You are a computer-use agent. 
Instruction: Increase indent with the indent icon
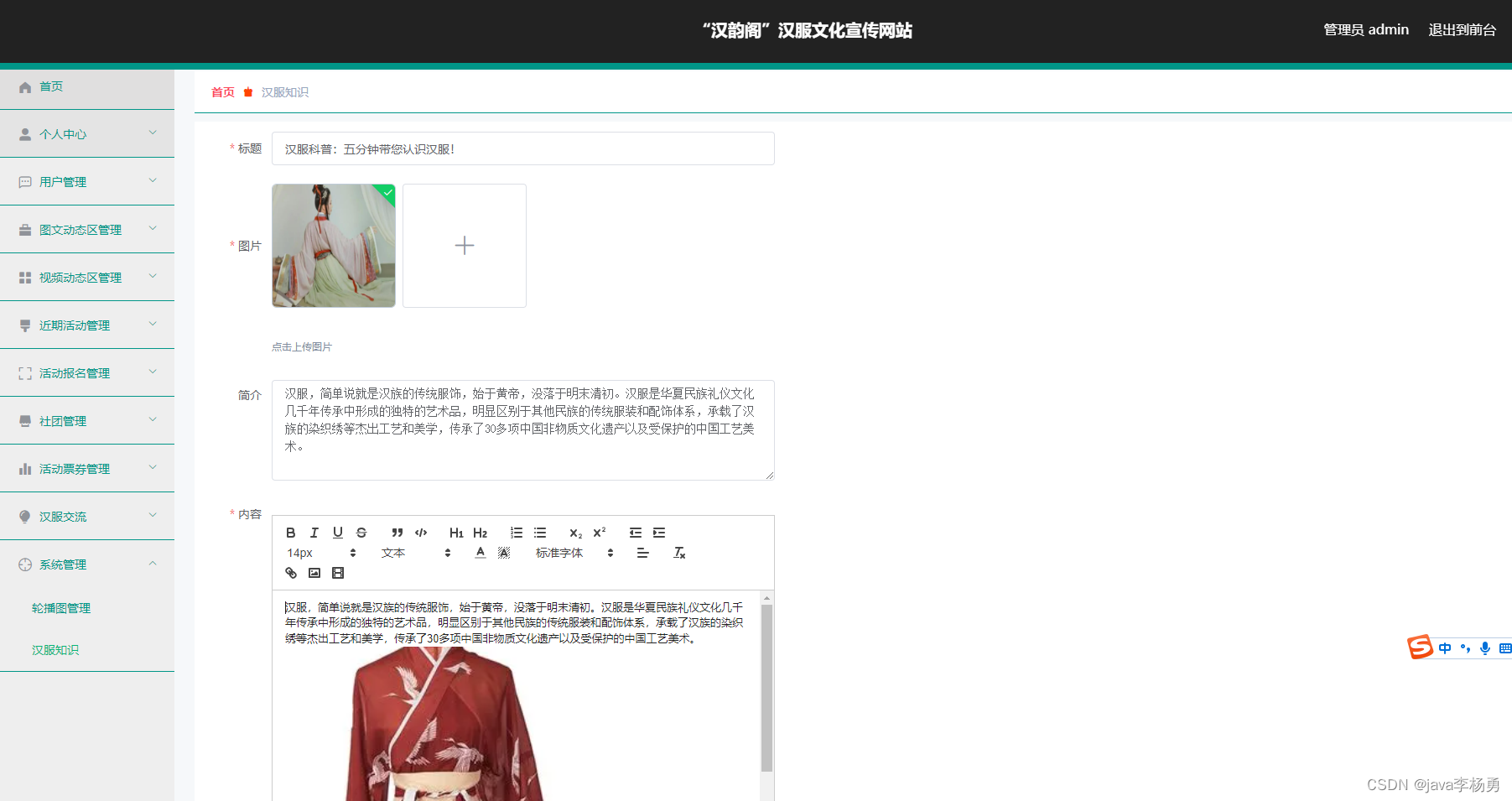[x=659, y=533]
